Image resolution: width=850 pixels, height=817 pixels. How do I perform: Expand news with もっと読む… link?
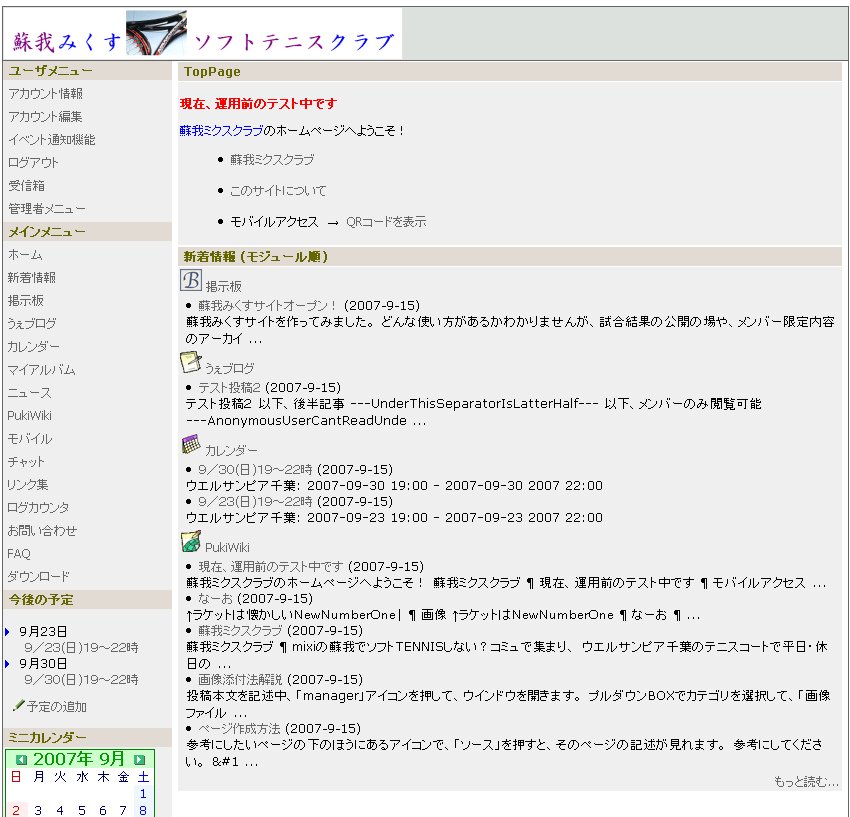(806, 782)
